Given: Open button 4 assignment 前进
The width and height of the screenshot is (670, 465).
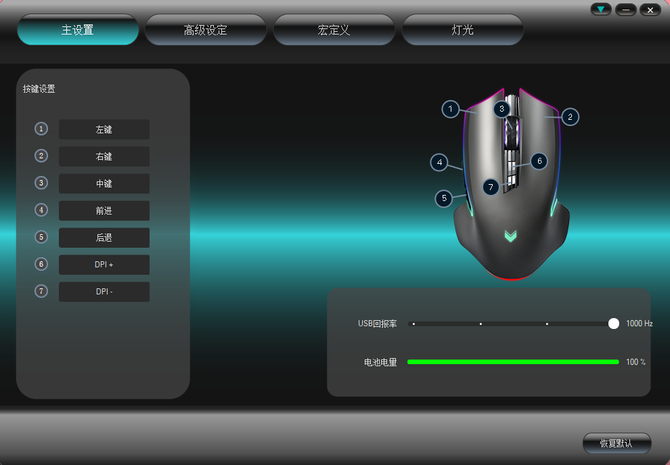Looking at the screenshot, I should point(104,211).
